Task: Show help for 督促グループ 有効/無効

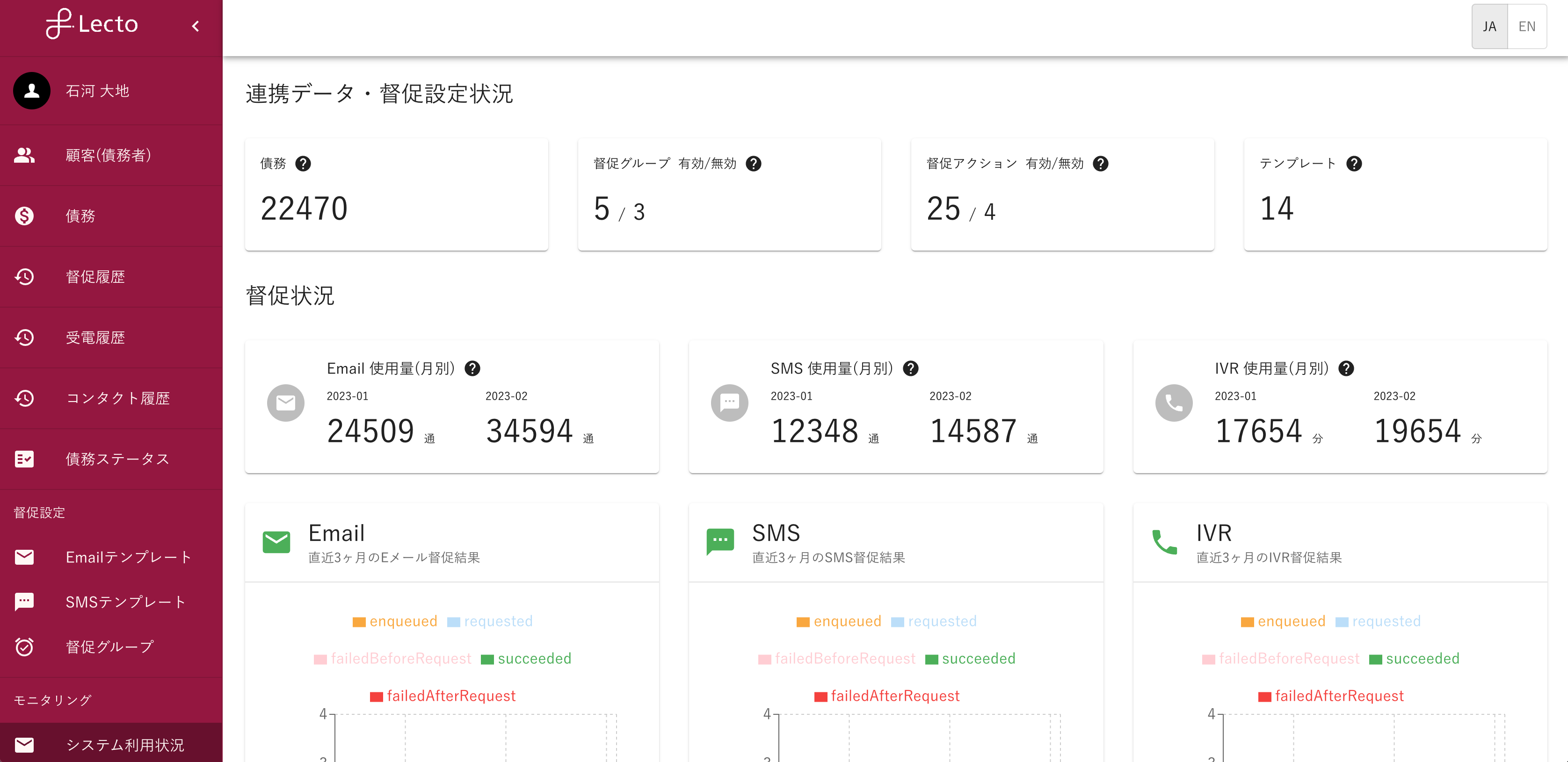Action: pyautogui.click(x=754, y=164)
